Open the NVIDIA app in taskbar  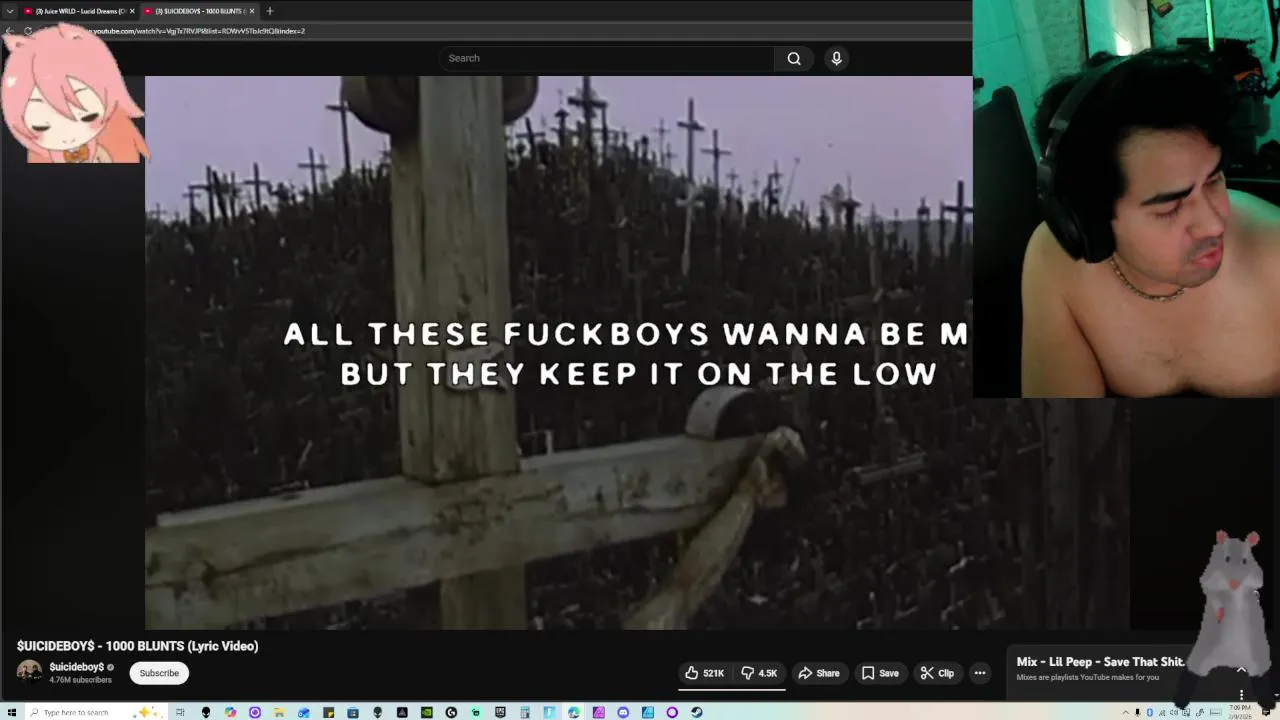(426, 712)
